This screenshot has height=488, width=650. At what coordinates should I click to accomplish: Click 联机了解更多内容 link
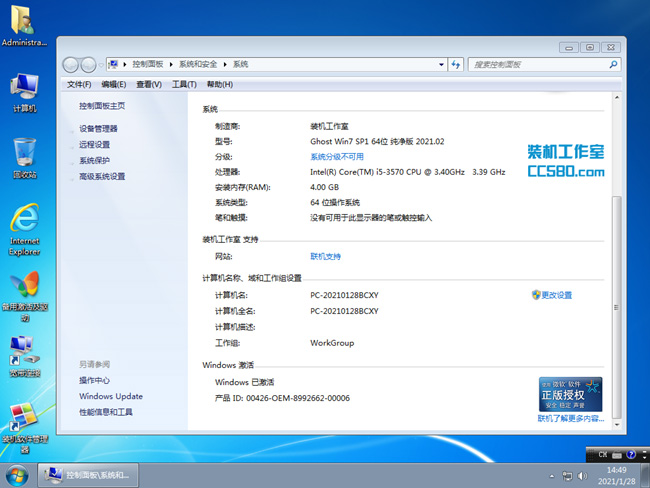point(571,419)
